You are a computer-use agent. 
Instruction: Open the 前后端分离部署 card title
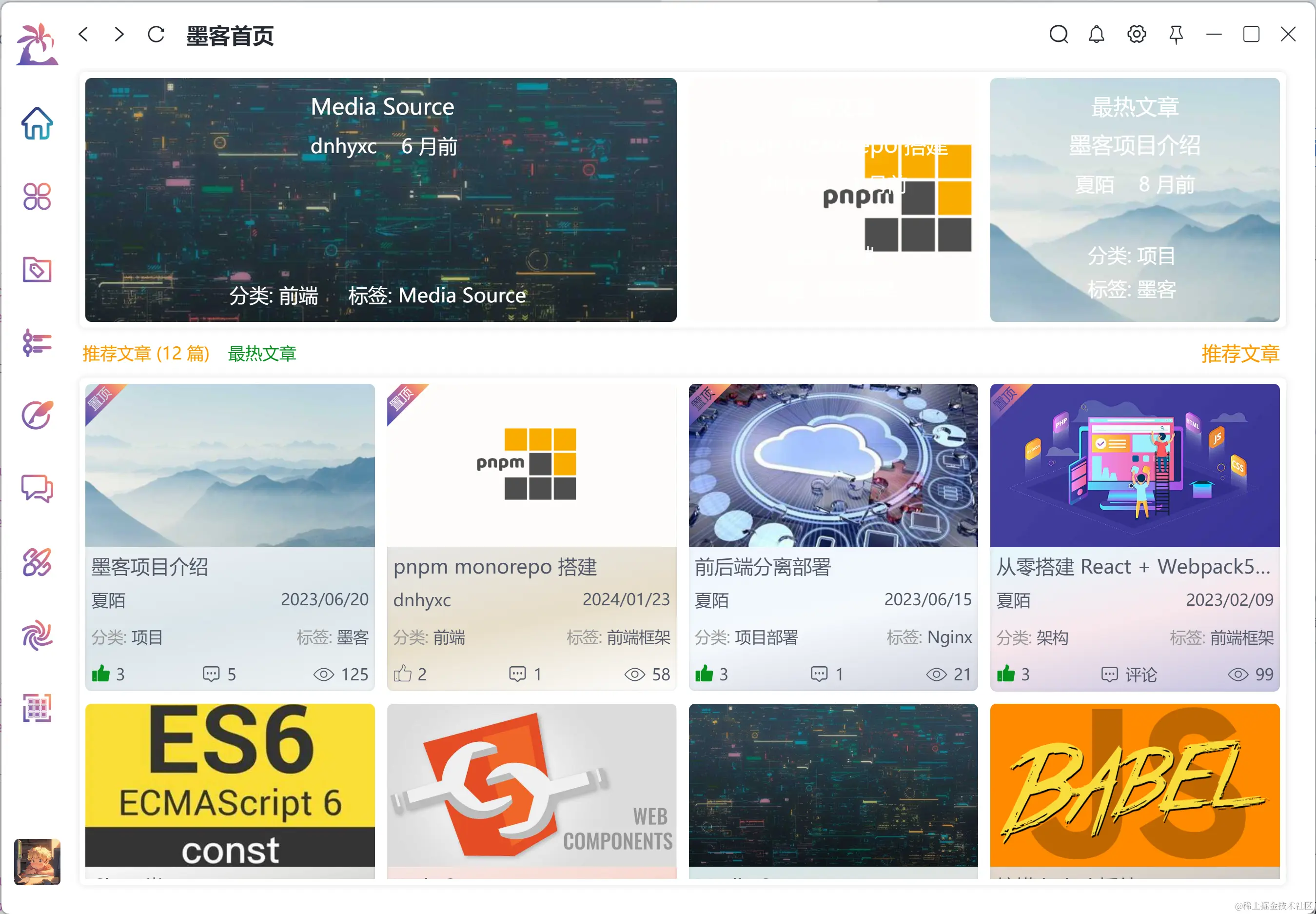pos(763,567)
